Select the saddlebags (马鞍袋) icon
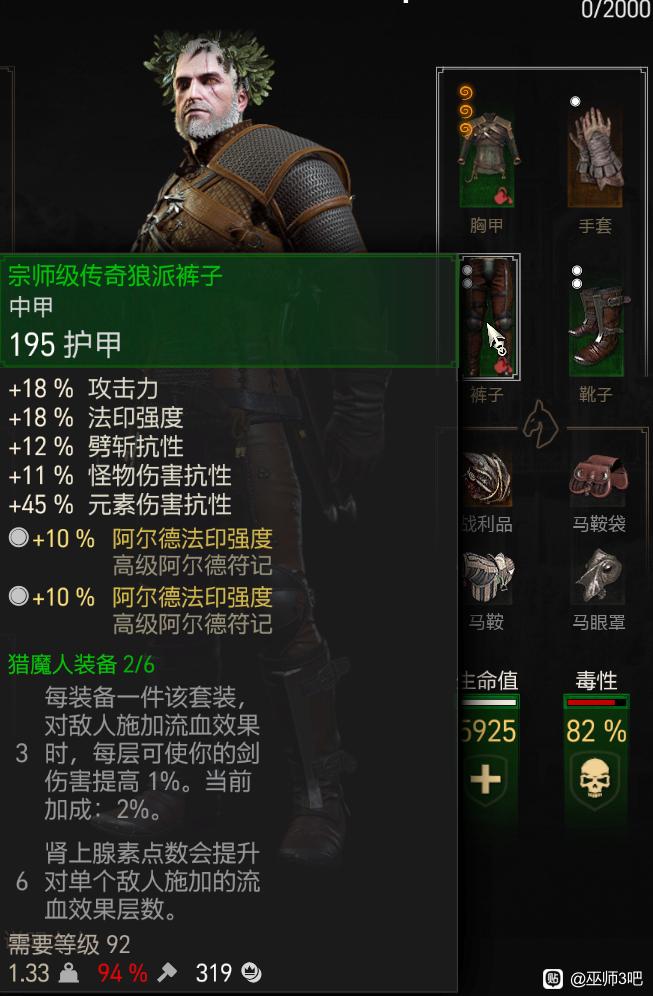The width and height of the screenshot is (653, 996). [599, 478]
